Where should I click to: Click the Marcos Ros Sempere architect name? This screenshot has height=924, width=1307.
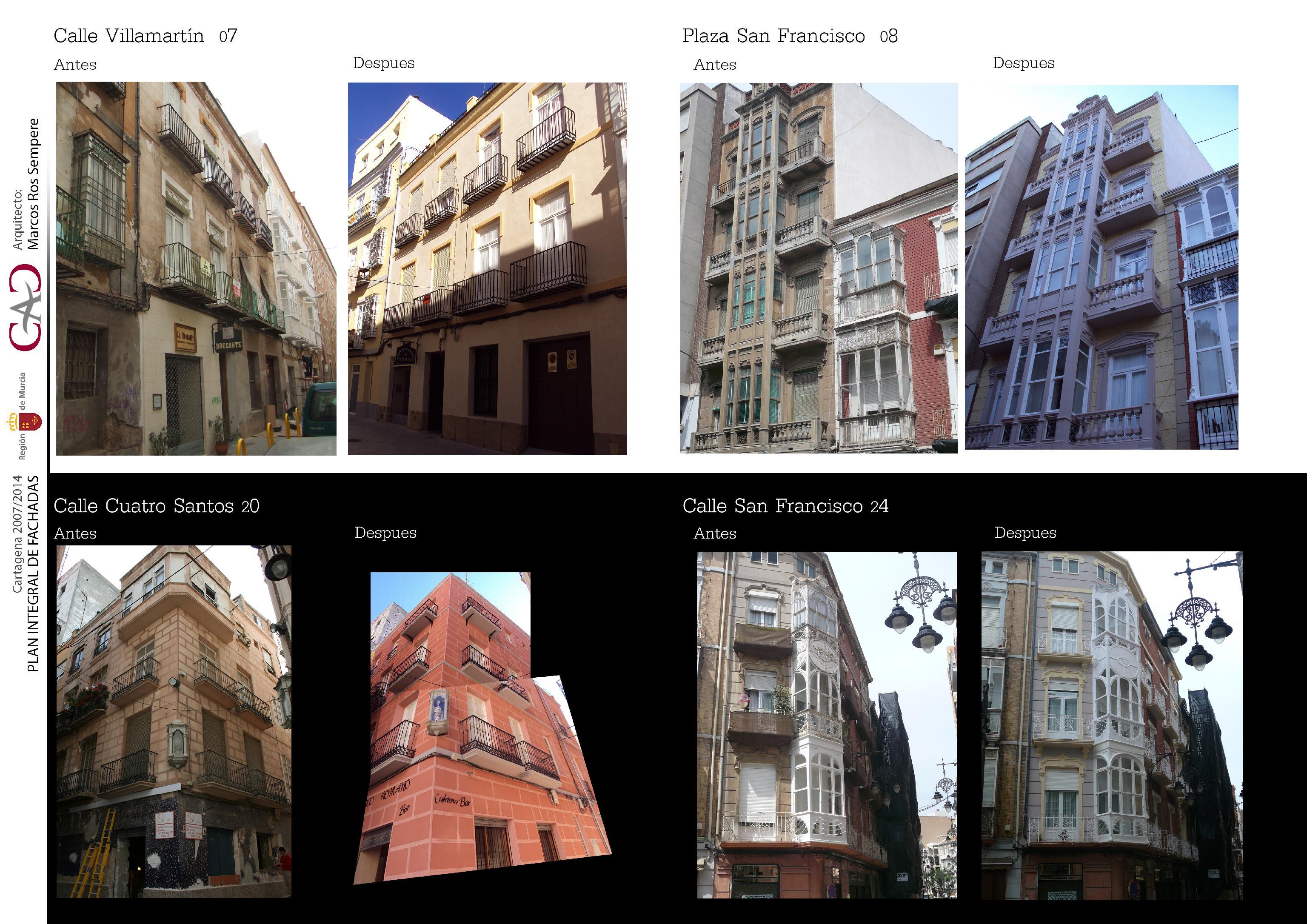click(34, 184)
